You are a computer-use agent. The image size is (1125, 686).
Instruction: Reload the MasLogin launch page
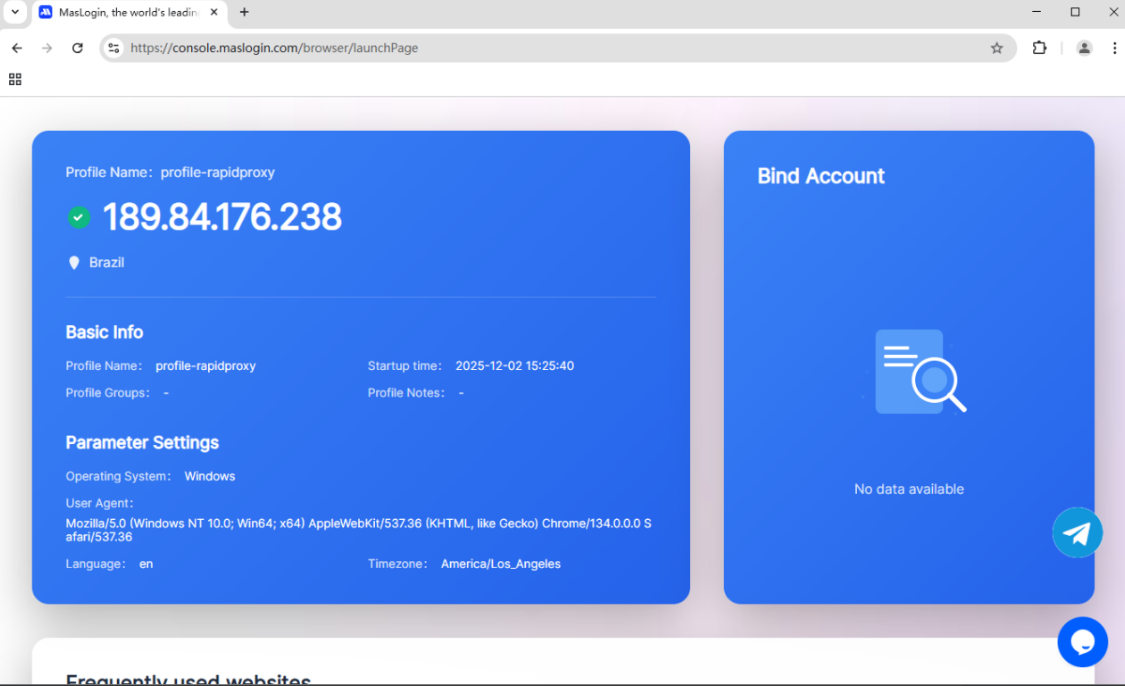pyautogui.click(x=77, y=48)
